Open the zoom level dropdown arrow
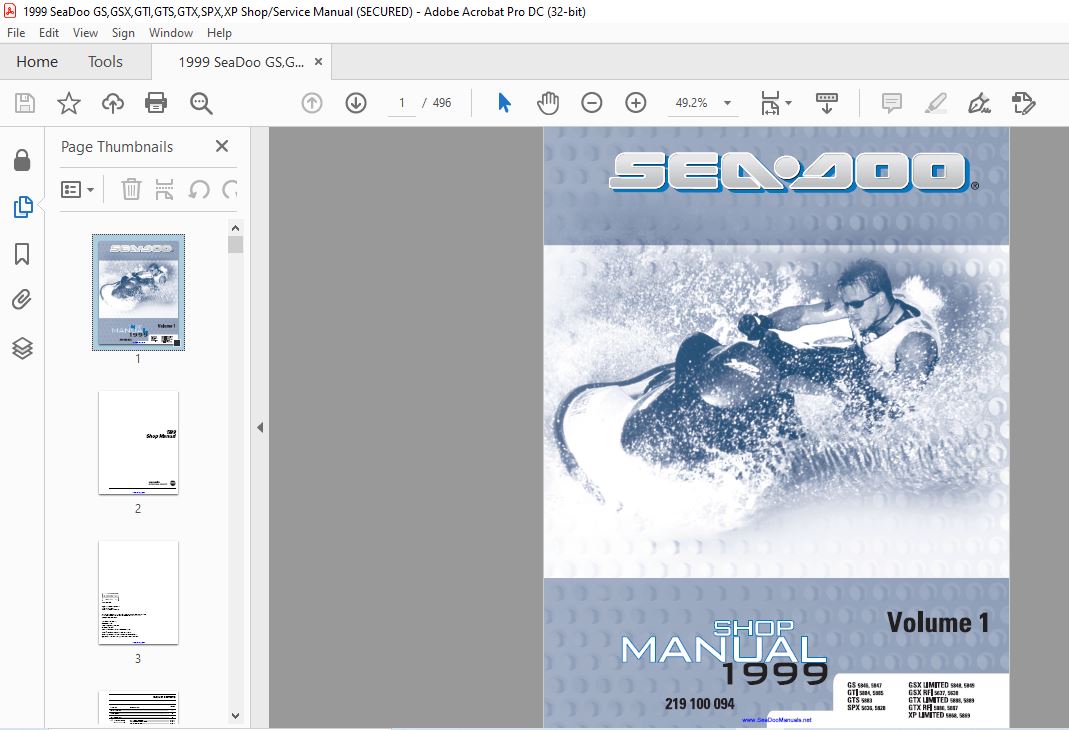 [x=727, y=103]
